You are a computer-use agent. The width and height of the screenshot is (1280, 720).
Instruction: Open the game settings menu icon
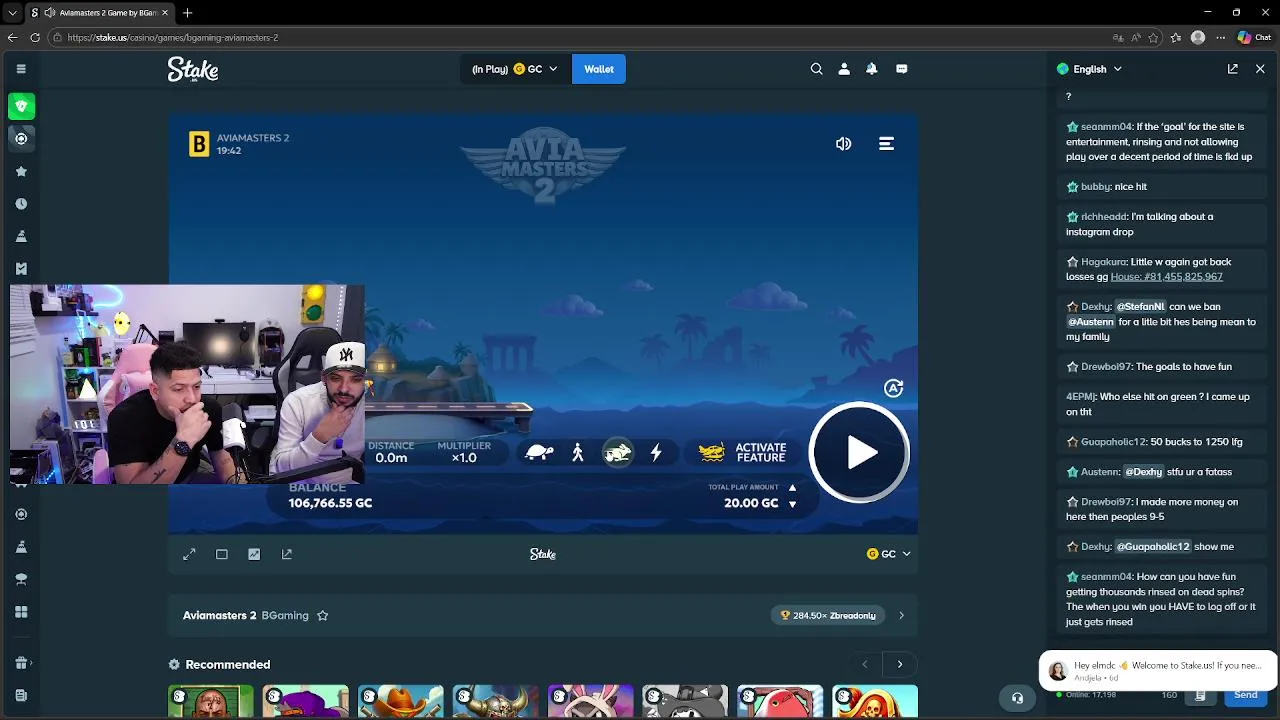(886, 144)
